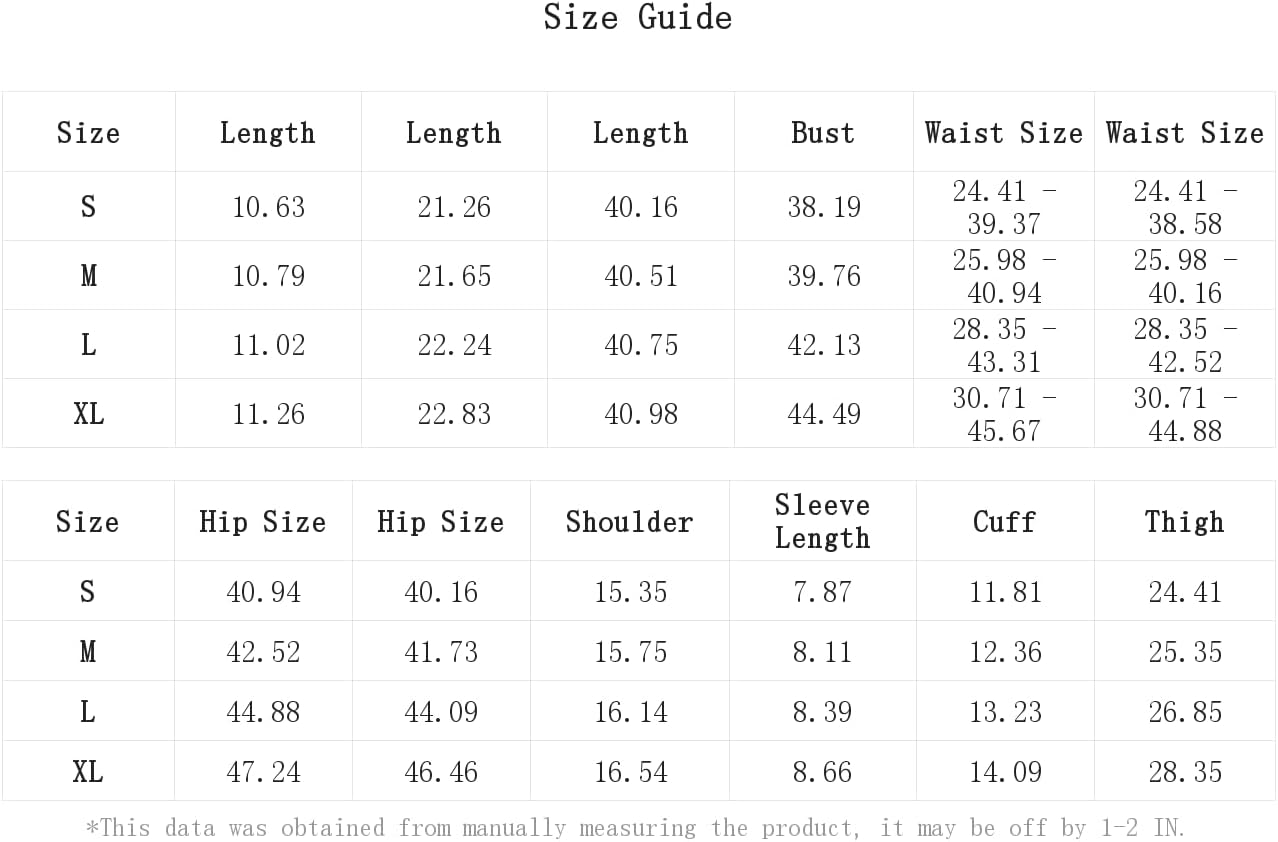The height and width of the screenshot is (842, 1278).
Task: Click the waist range 24.41 - 39.37
Action: 1003,207
